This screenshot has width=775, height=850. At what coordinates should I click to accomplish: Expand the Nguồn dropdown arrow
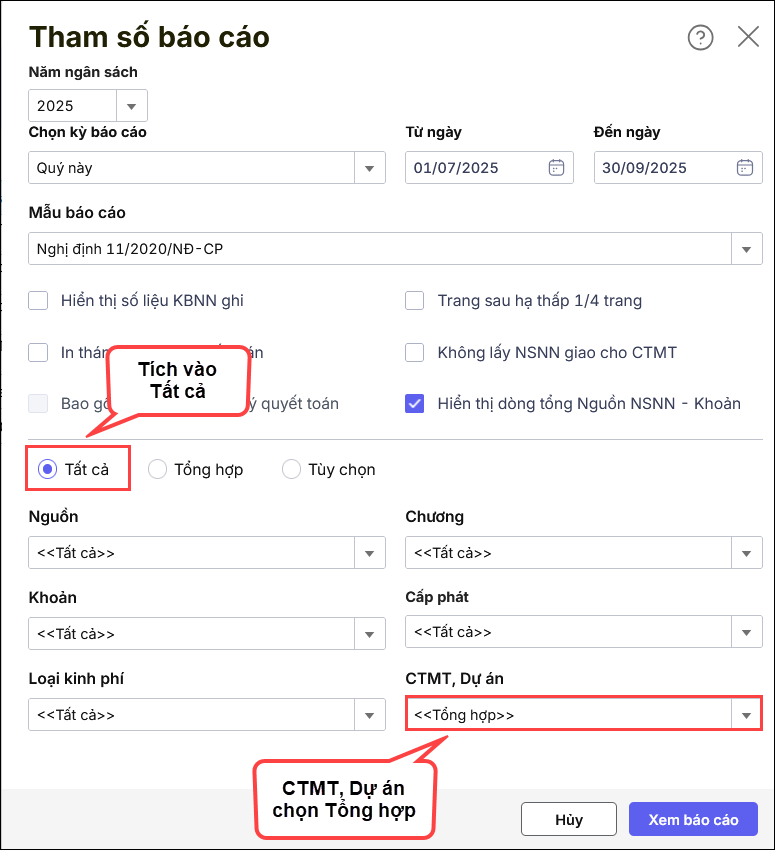click(370, 553)
